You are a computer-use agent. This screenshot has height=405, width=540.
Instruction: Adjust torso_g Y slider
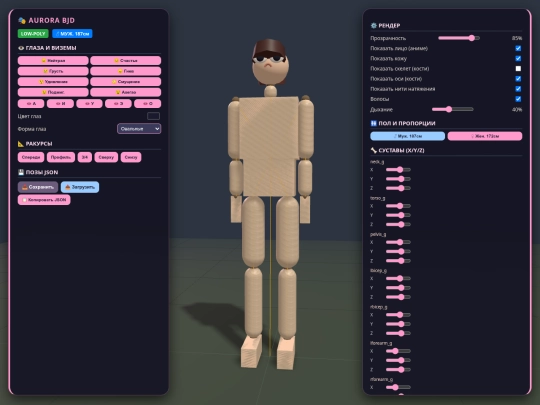click(398, 215)
